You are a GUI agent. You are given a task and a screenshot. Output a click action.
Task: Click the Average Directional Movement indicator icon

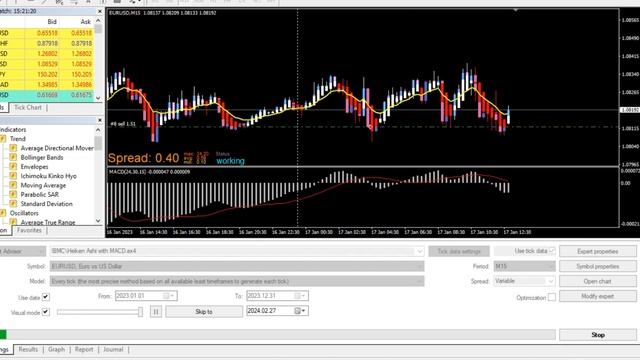(13, 148)
